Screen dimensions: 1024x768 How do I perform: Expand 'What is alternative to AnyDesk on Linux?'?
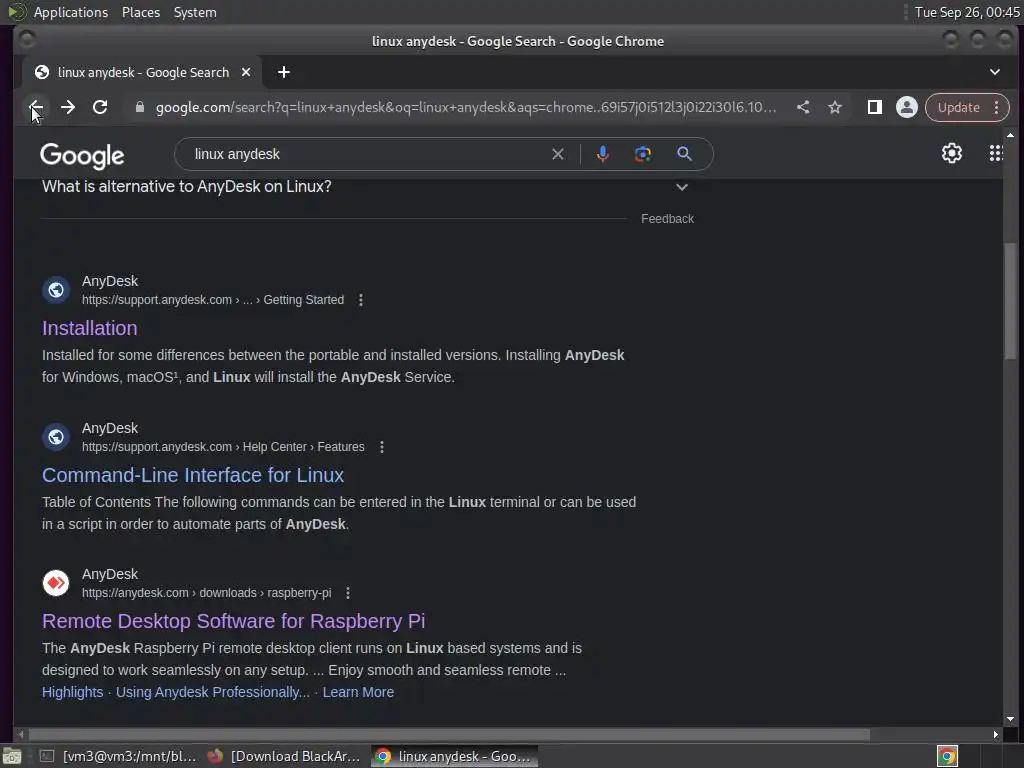366,187
